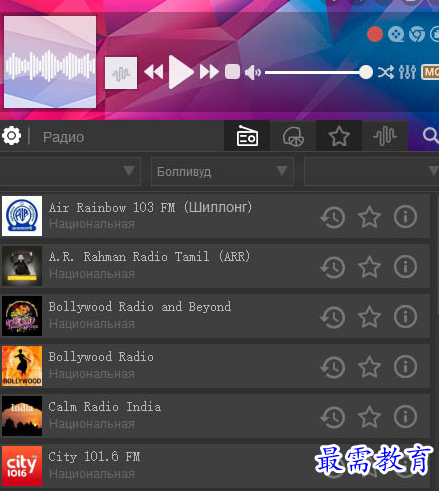439x491 pixels.
Task: Show history for A.R. Rahman Radio Tamil
Action: [333, 267]
